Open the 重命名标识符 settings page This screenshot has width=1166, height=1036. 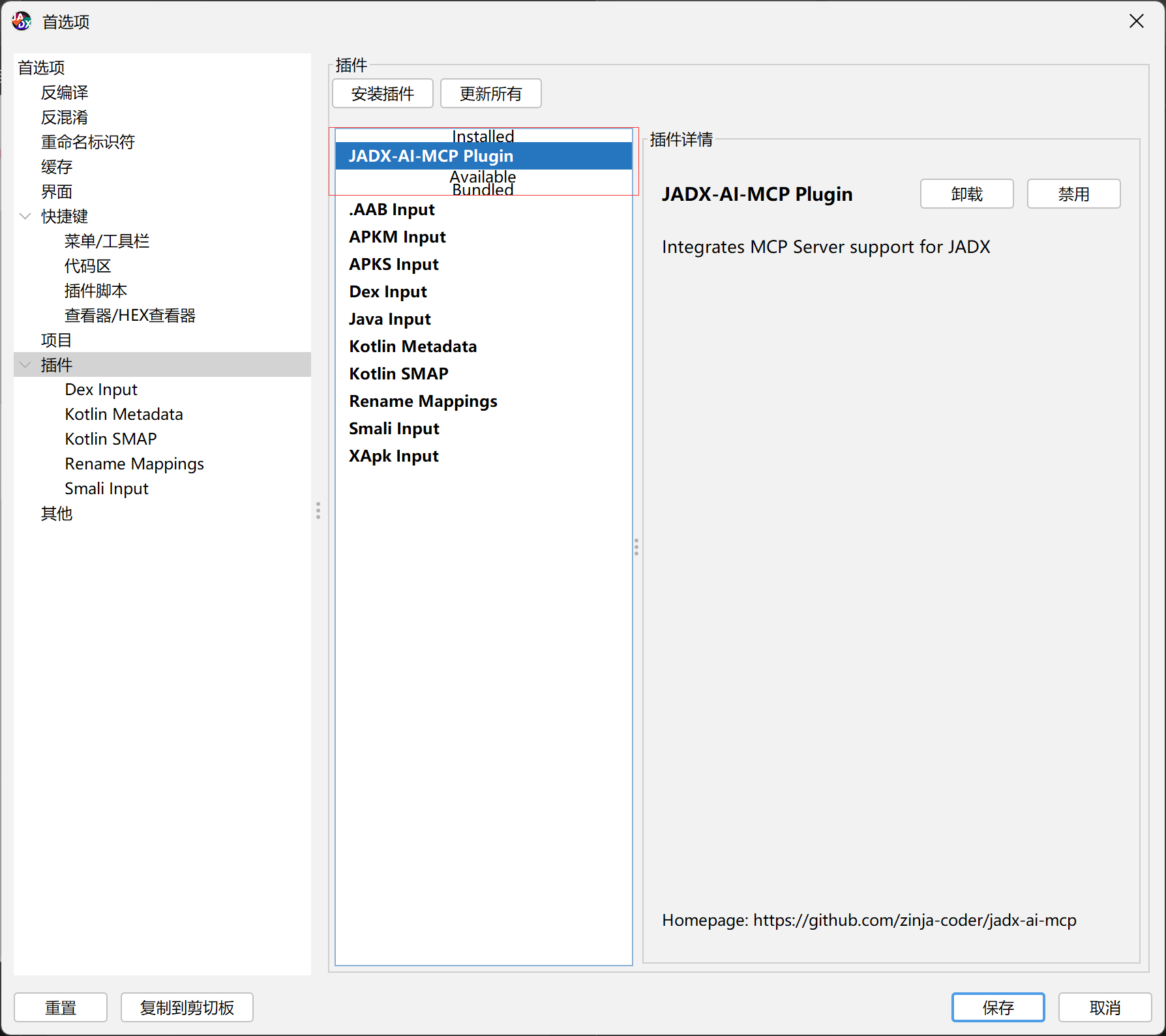coord(88,142)
